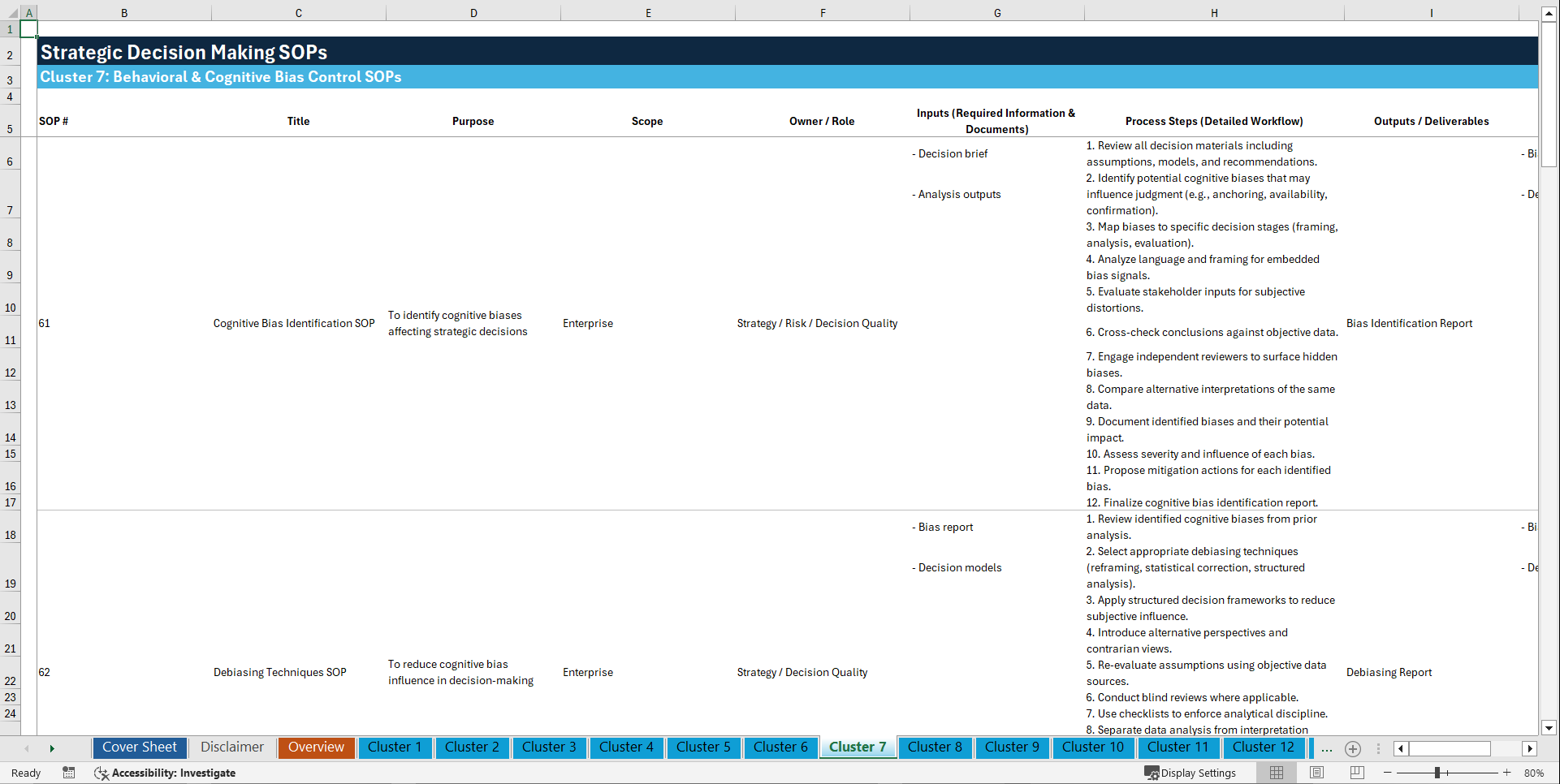Add a new worksheet with the plus icon

click(x=1352, y=748)
